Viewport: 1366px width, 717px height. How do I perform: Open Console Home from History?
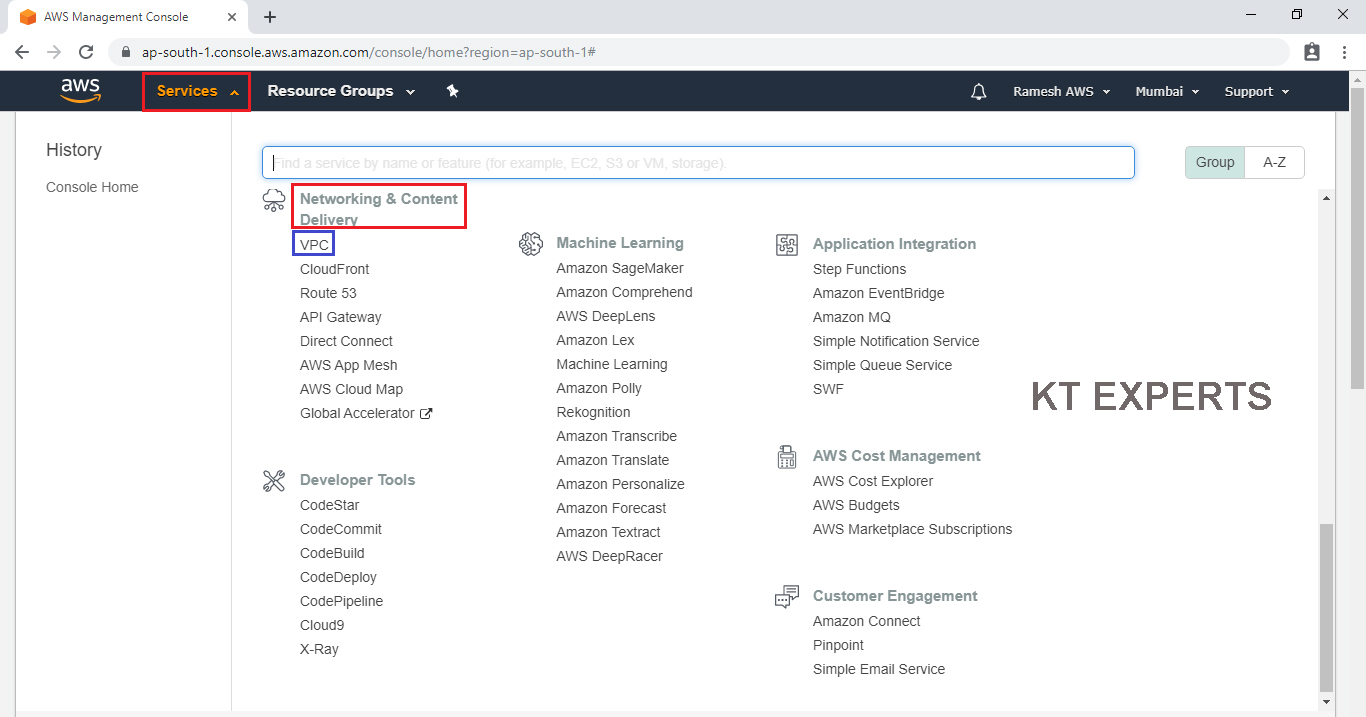[92, 187]
